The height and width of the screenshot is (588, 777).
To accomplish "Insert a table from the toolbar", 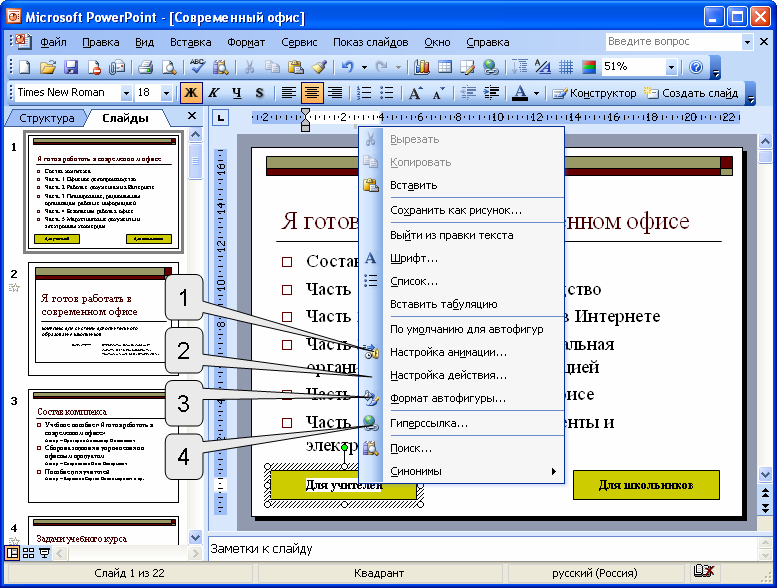I will tap(444, 67).
